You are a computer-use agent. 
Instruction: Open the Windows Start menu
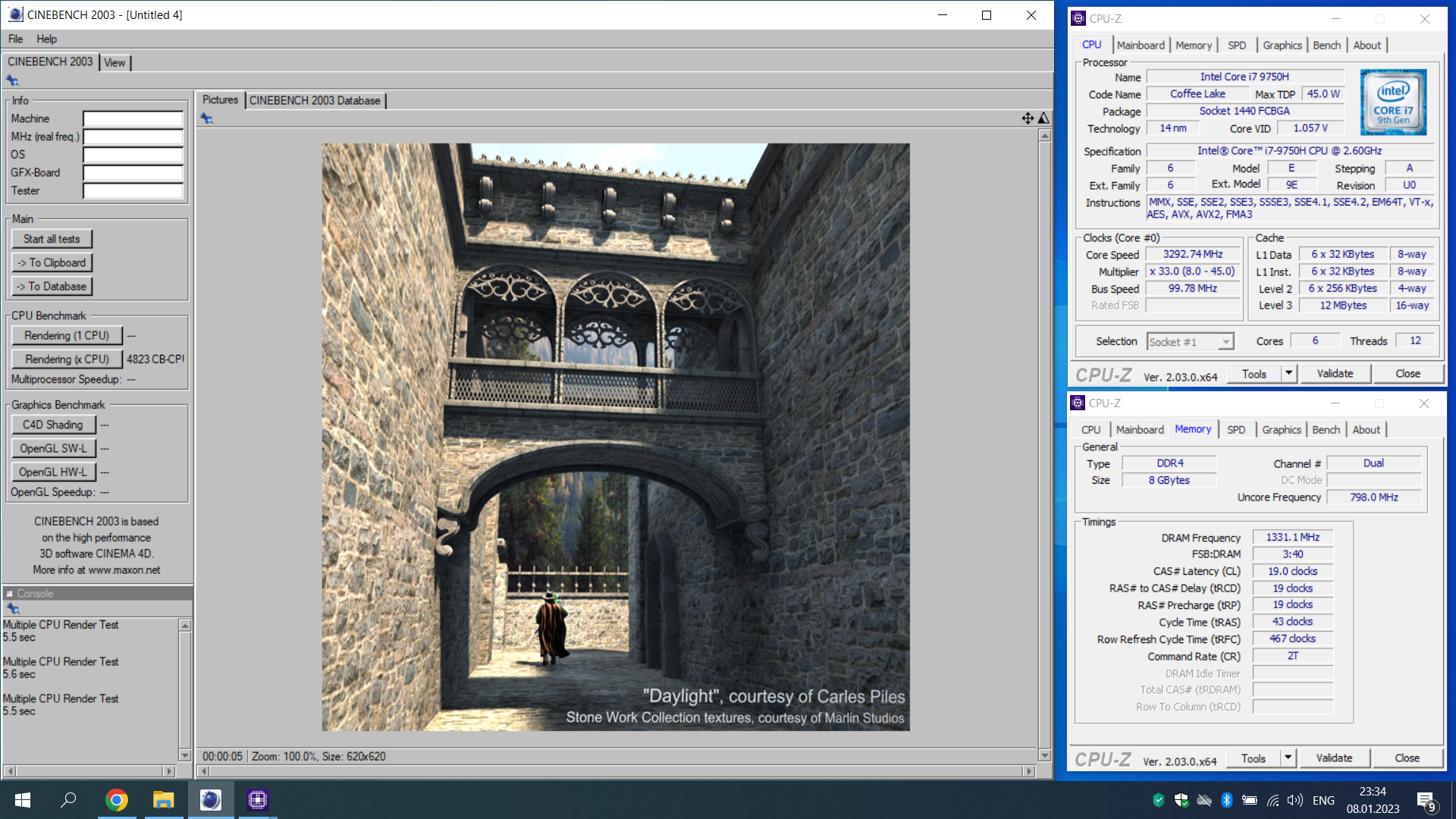23,800
